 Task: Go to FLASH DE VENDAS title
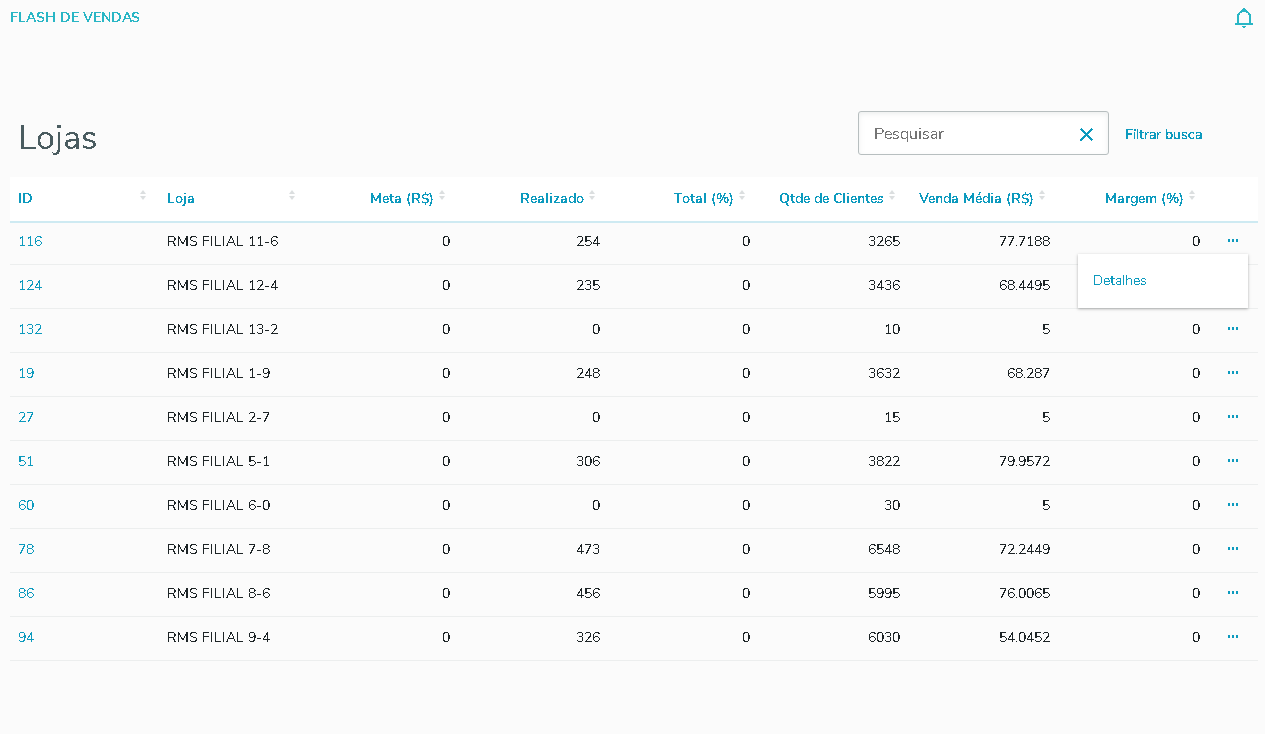tap(75, 17)
